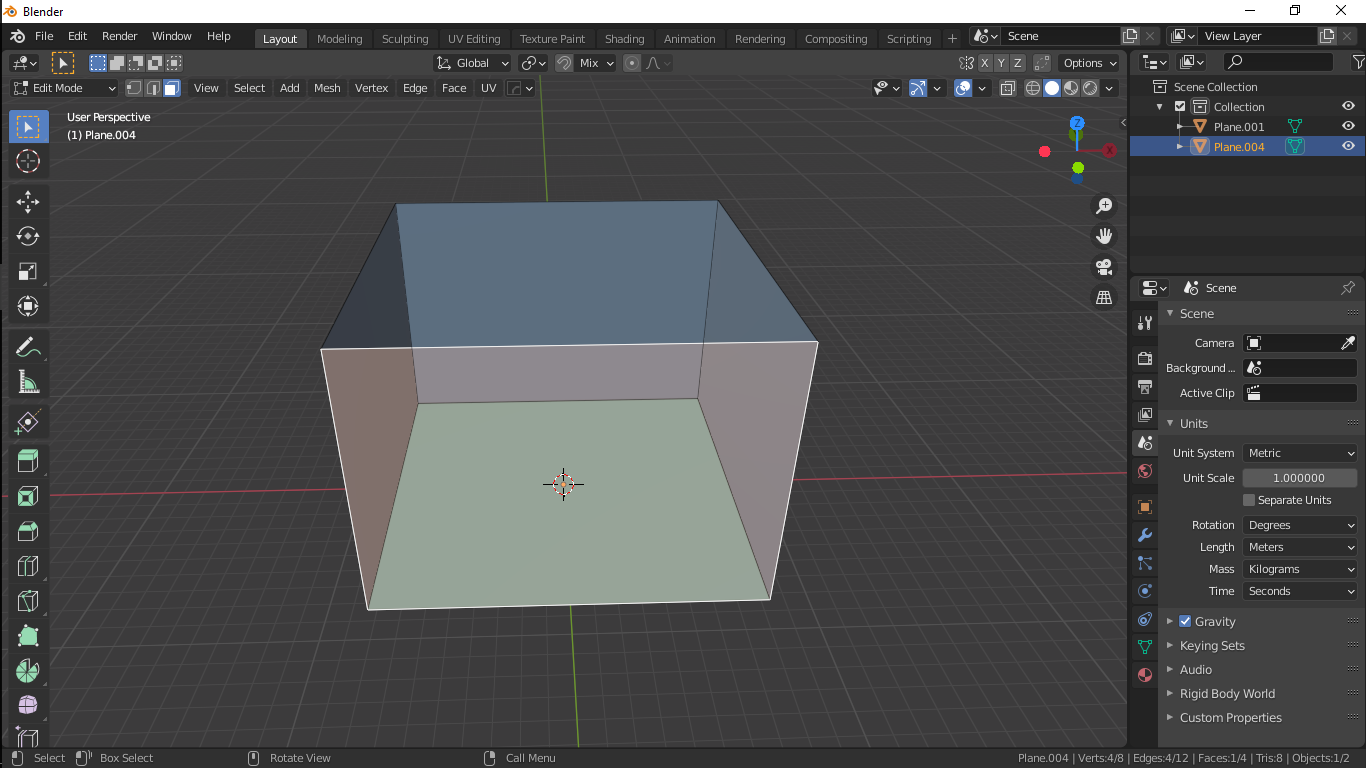Expand the Rigid Body World panel

1227,694
